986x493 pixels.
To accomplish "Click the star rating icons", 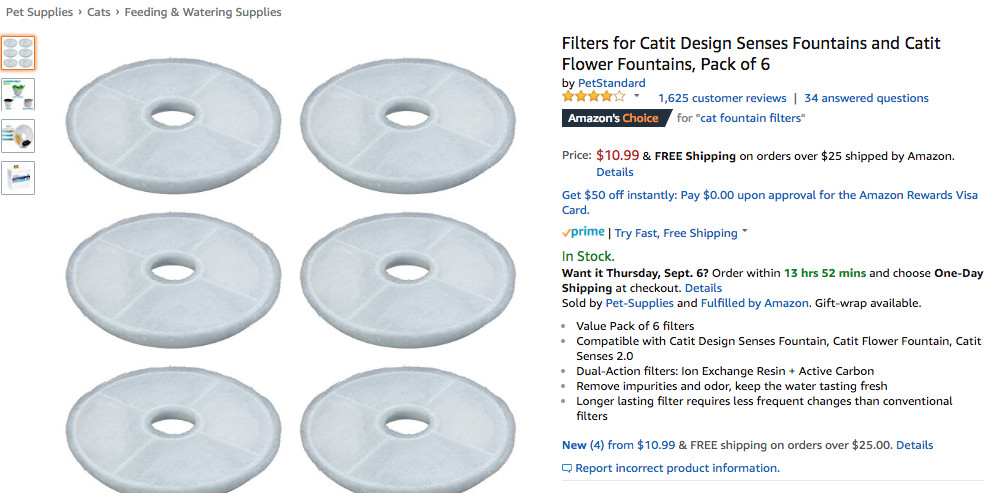I will pyautogui.click(x=593, y=98).
